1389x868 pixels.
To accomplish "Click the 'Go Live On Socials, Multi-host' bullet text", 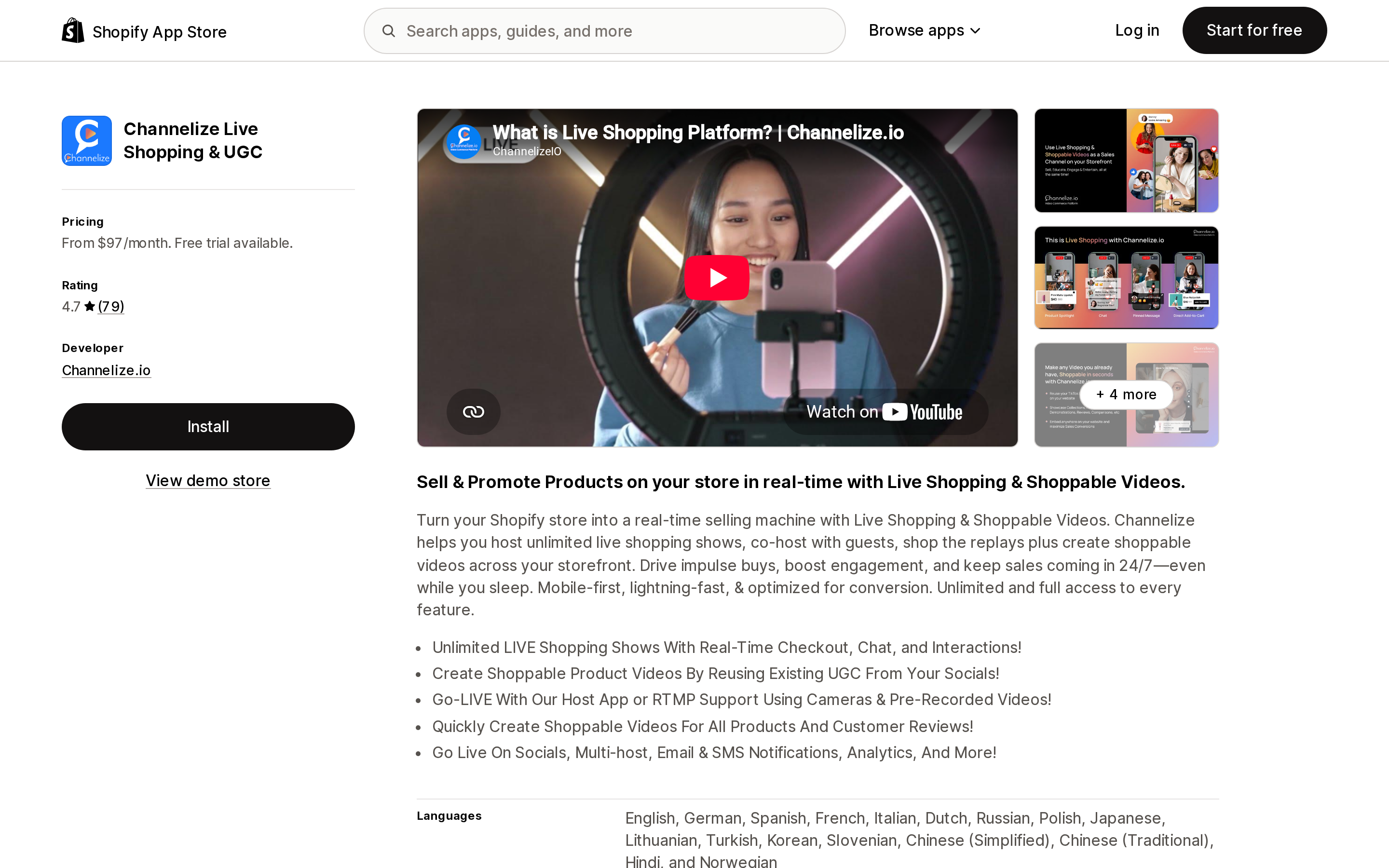I will [714, 753].
